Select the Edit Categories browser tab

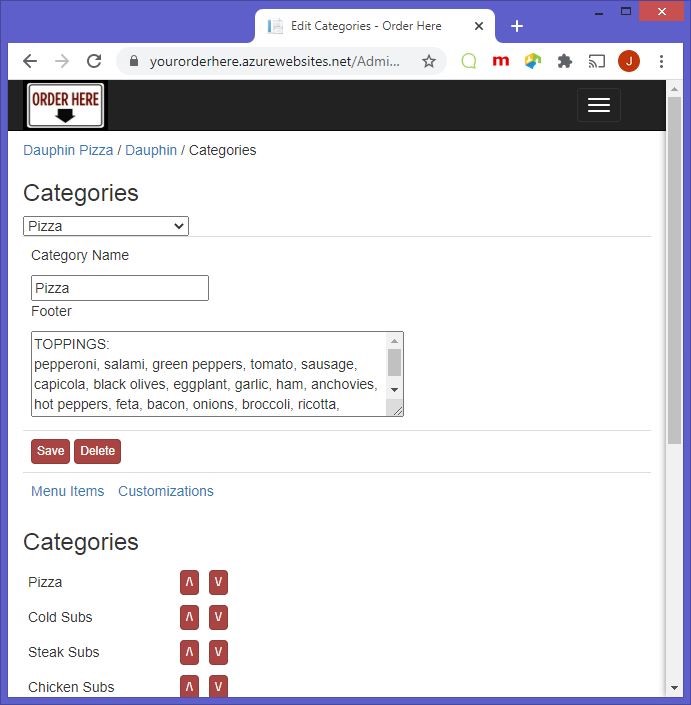[x=365, y=26]
